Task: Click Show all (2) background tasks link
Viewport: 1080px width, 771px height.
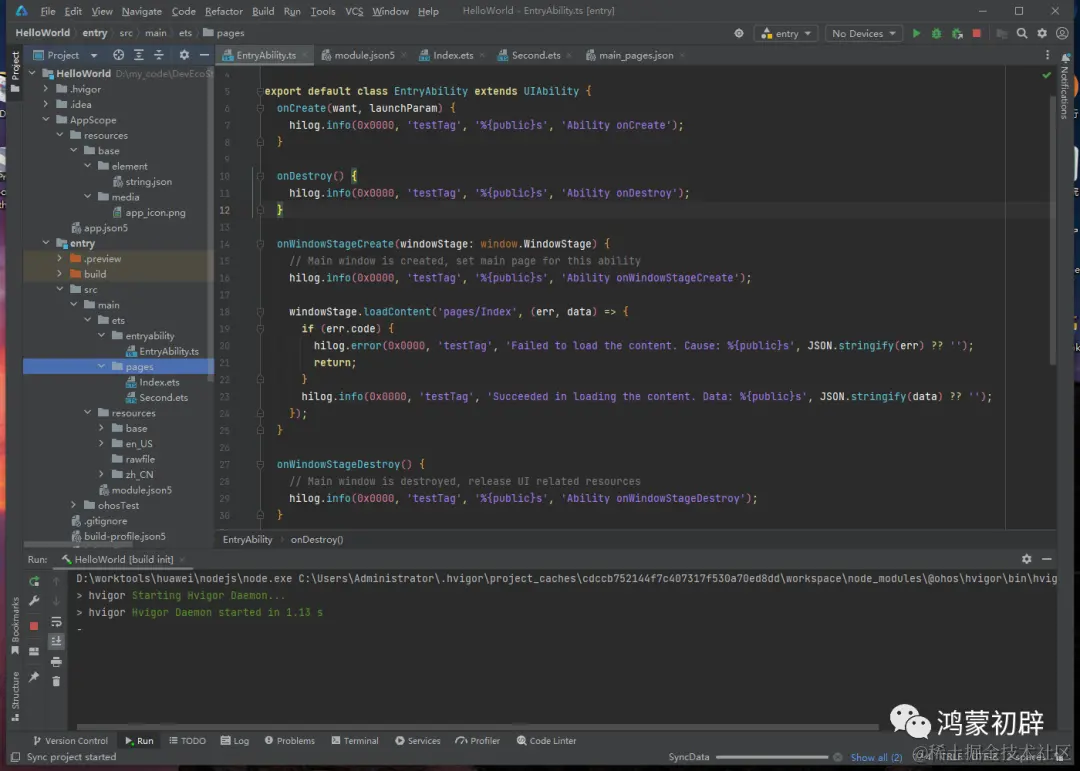Action: tap(876, 757)
